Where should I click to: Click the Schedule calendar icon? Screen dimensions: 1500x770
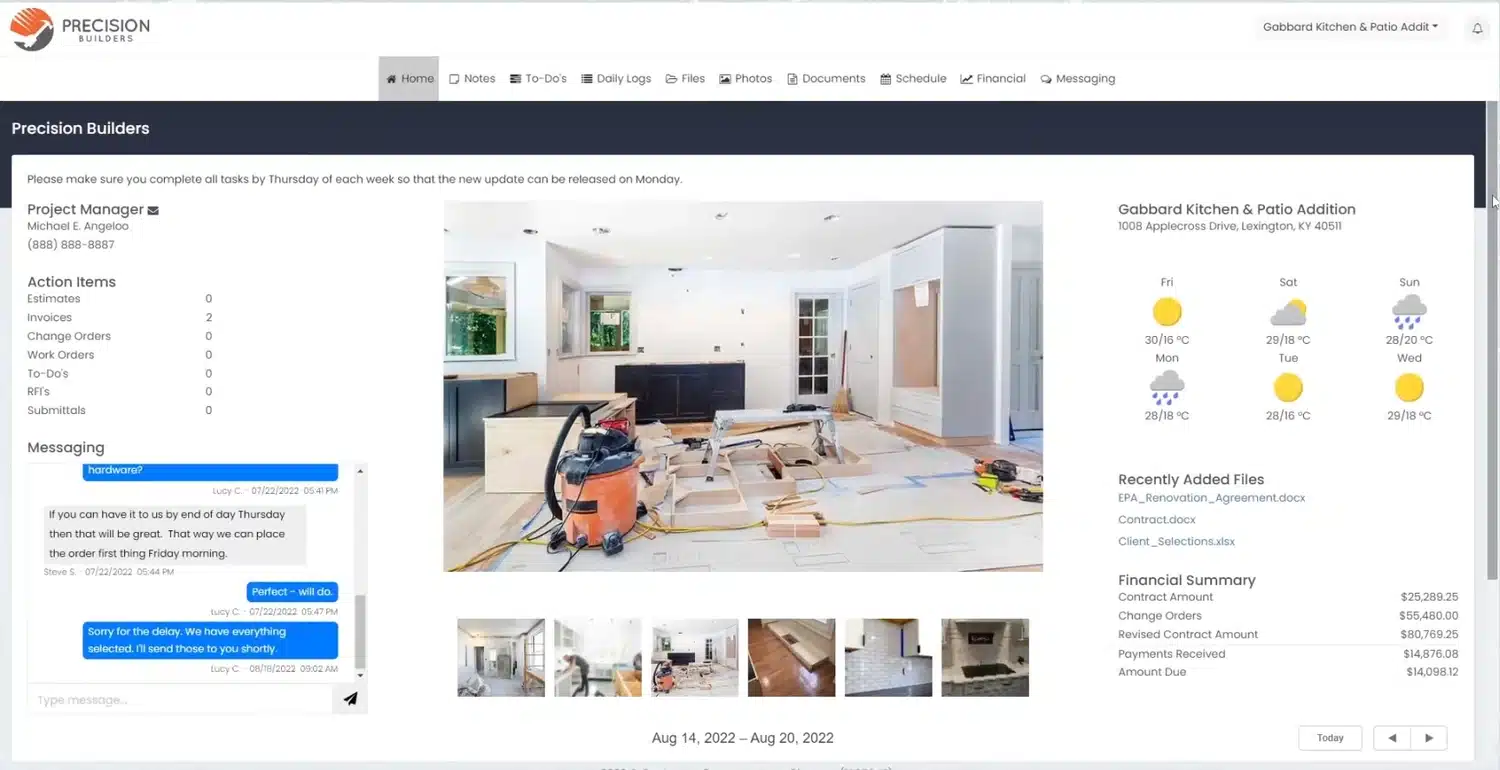coord(884,78)
